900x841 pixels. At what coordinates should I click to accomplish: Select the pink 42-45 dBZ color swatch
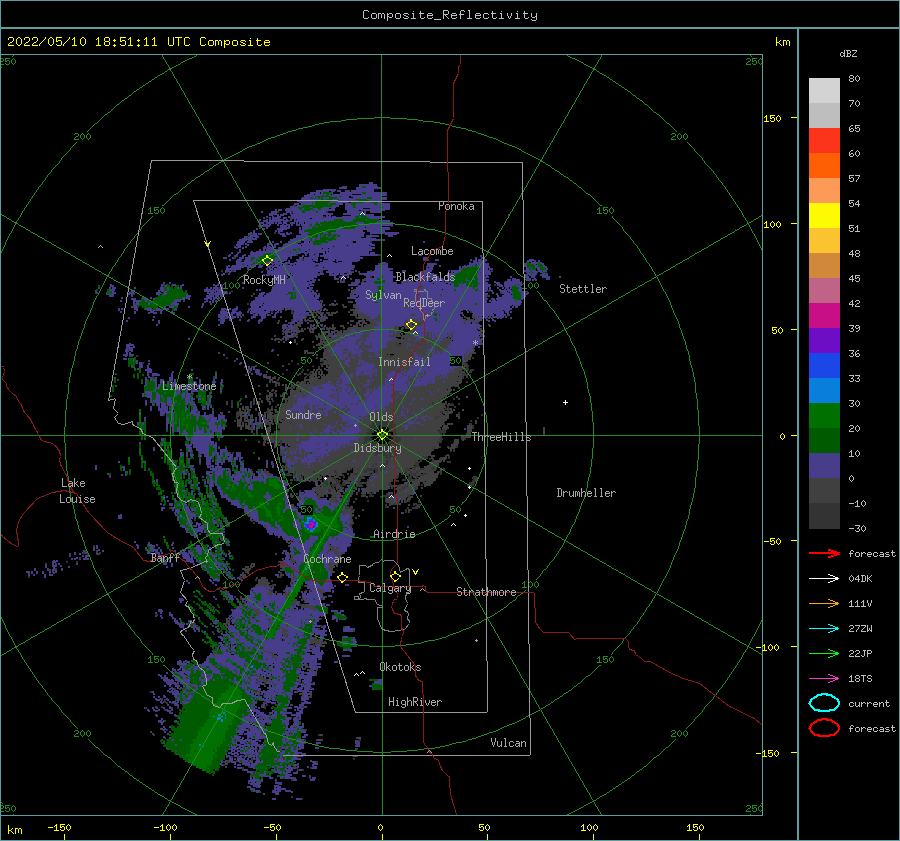coord(824,290)
